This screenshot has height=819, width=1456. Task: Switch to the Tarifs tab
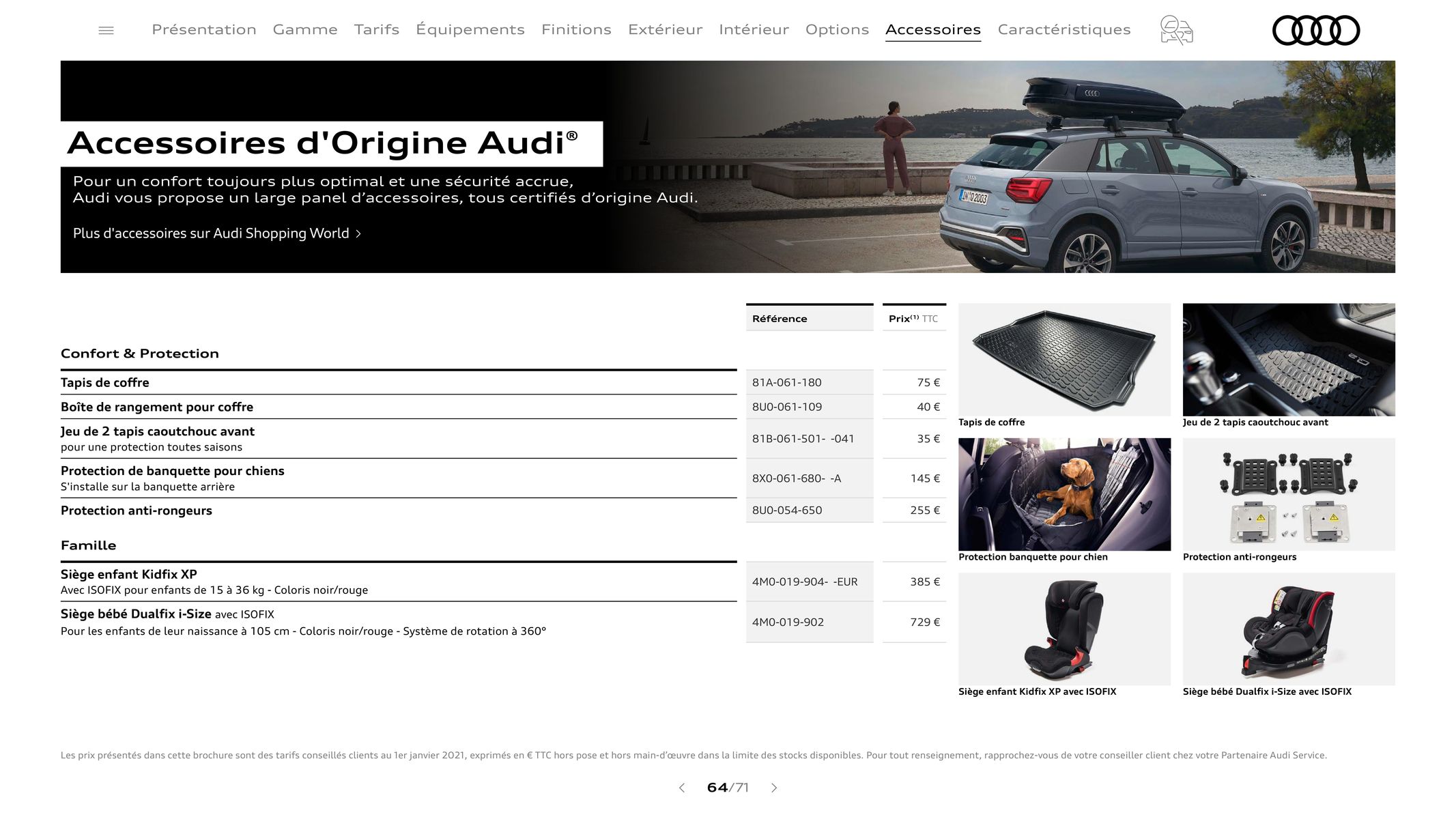pyautogui.click(x=377, y=29)
